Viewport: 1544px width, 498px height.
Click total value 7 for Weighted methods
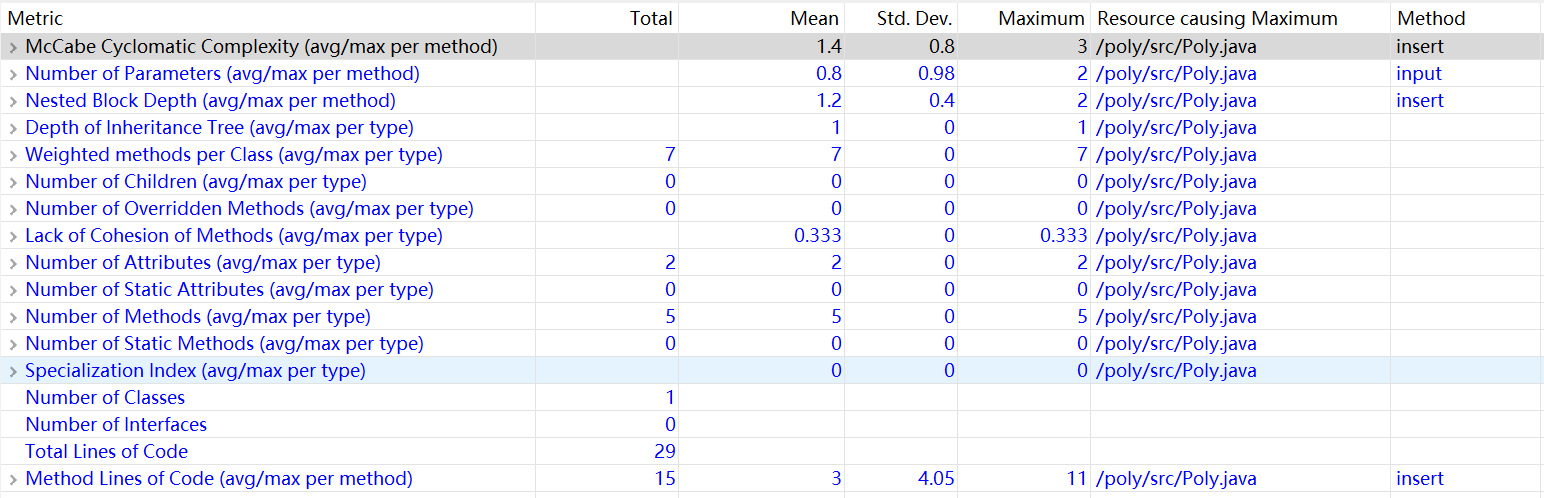[x=670, y=155]
